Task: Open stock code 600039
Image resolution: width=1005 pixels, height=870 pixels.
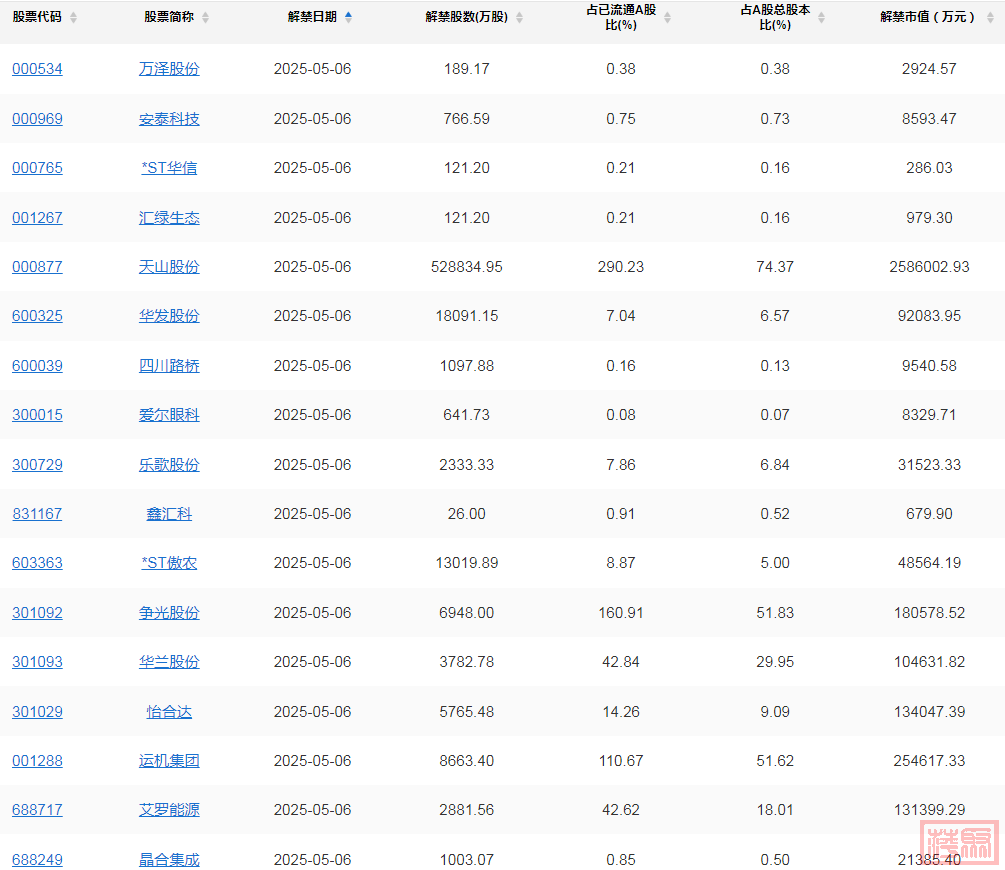Action: [37, 366]
